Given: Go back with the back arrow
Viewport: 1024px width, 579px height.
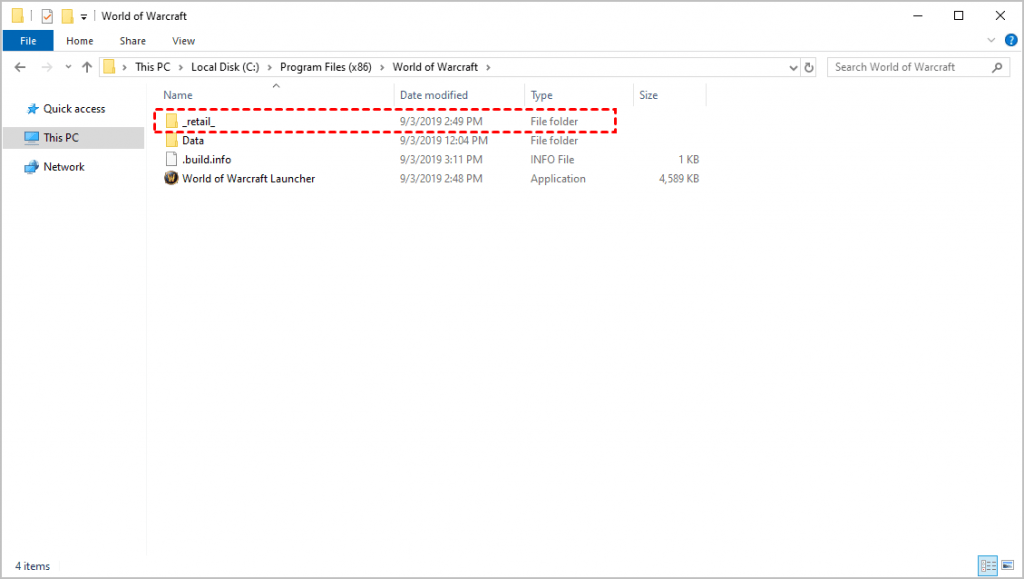Looking at the screenshot, I should (20, 67).
